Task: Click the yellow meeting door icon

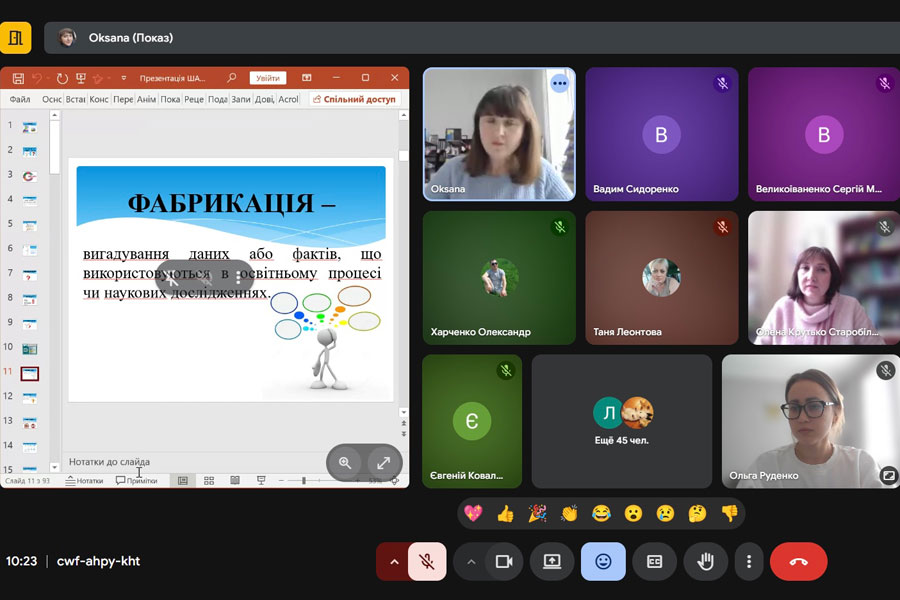Action: pos(15,38)
